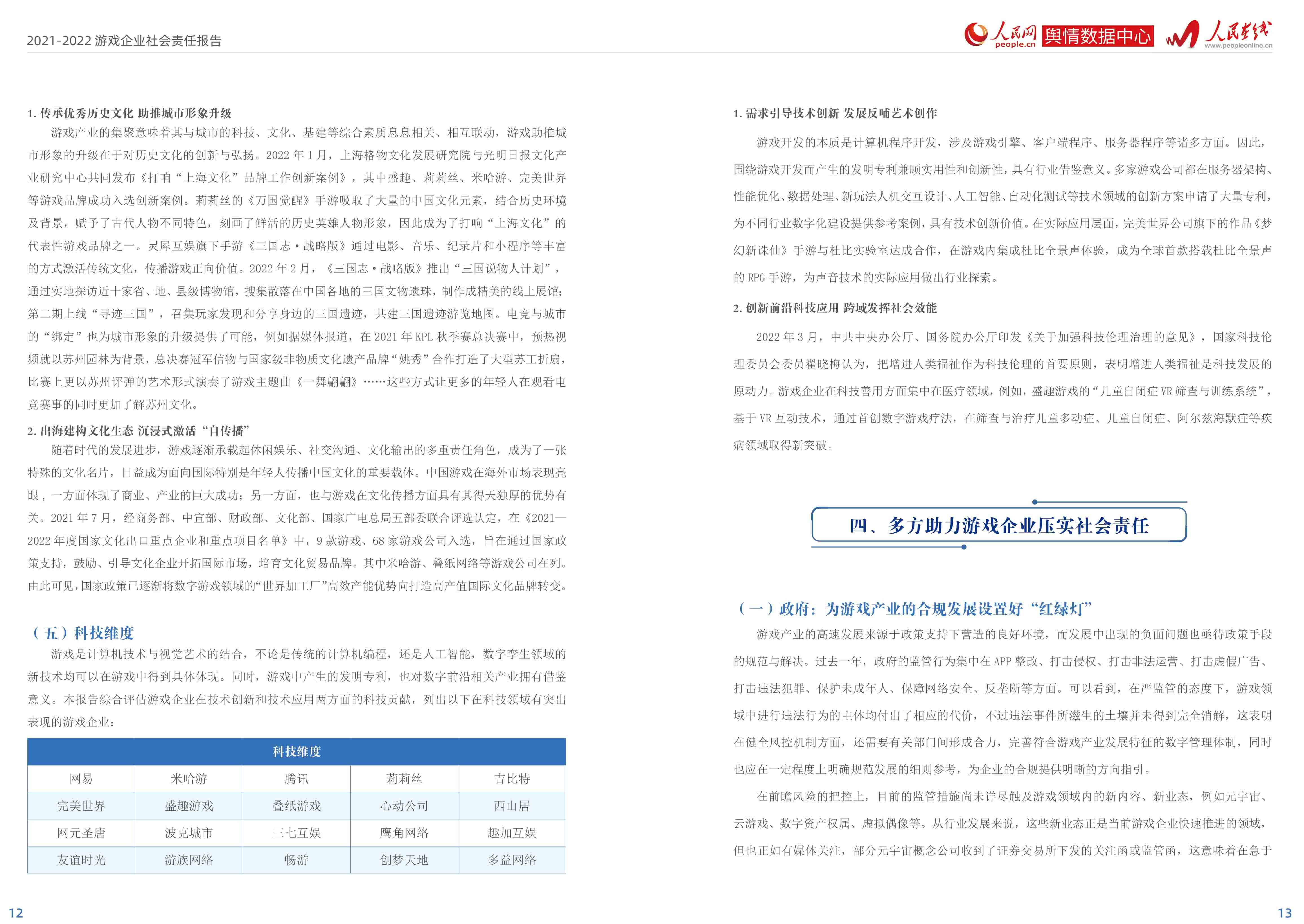Image resolution: width=1304 pixels, height=924 pixels.
Task: Click heading 2. 创新前沿科技应用 跨域发挥社会效能
Action: [835, 308]
